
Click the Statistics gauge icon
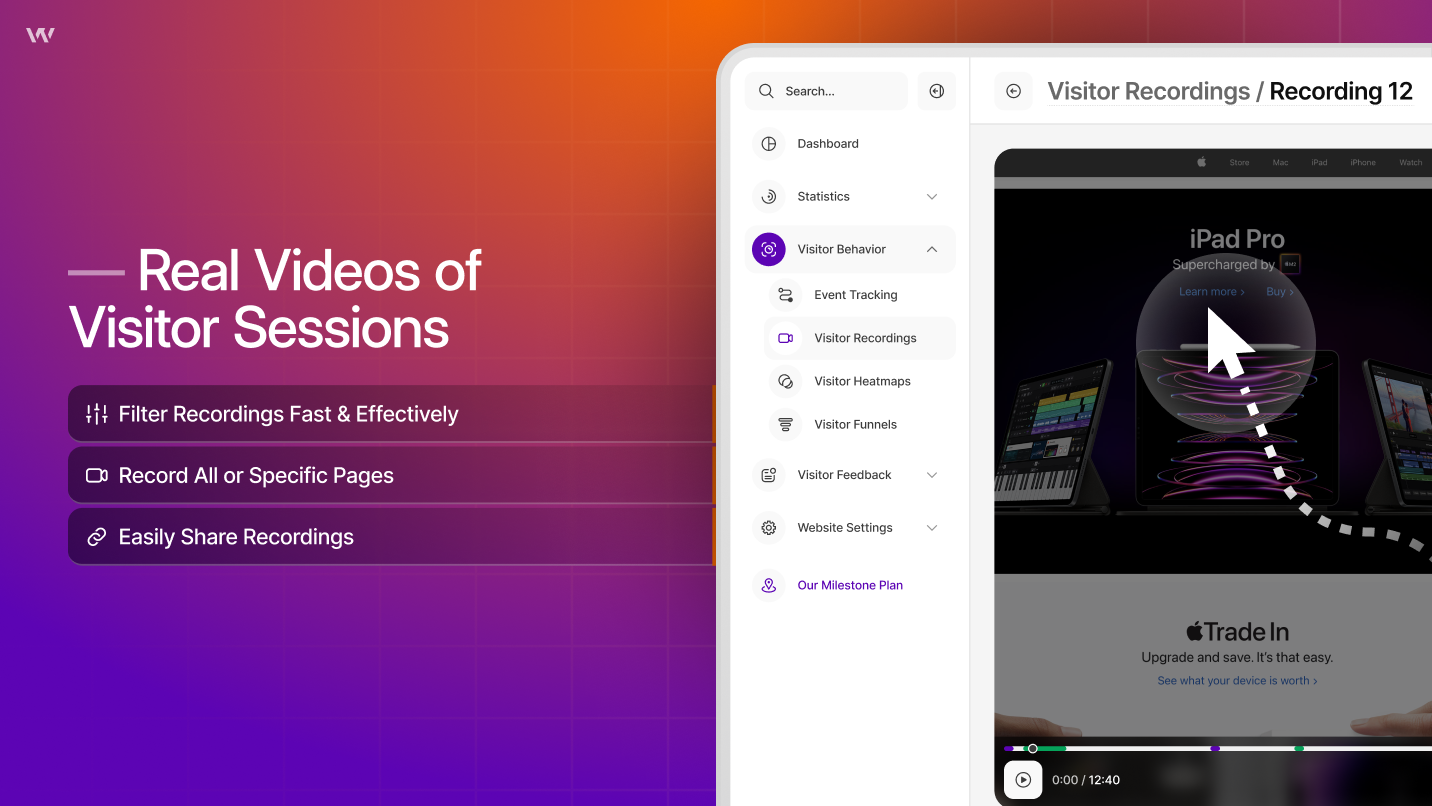[769, 197]
